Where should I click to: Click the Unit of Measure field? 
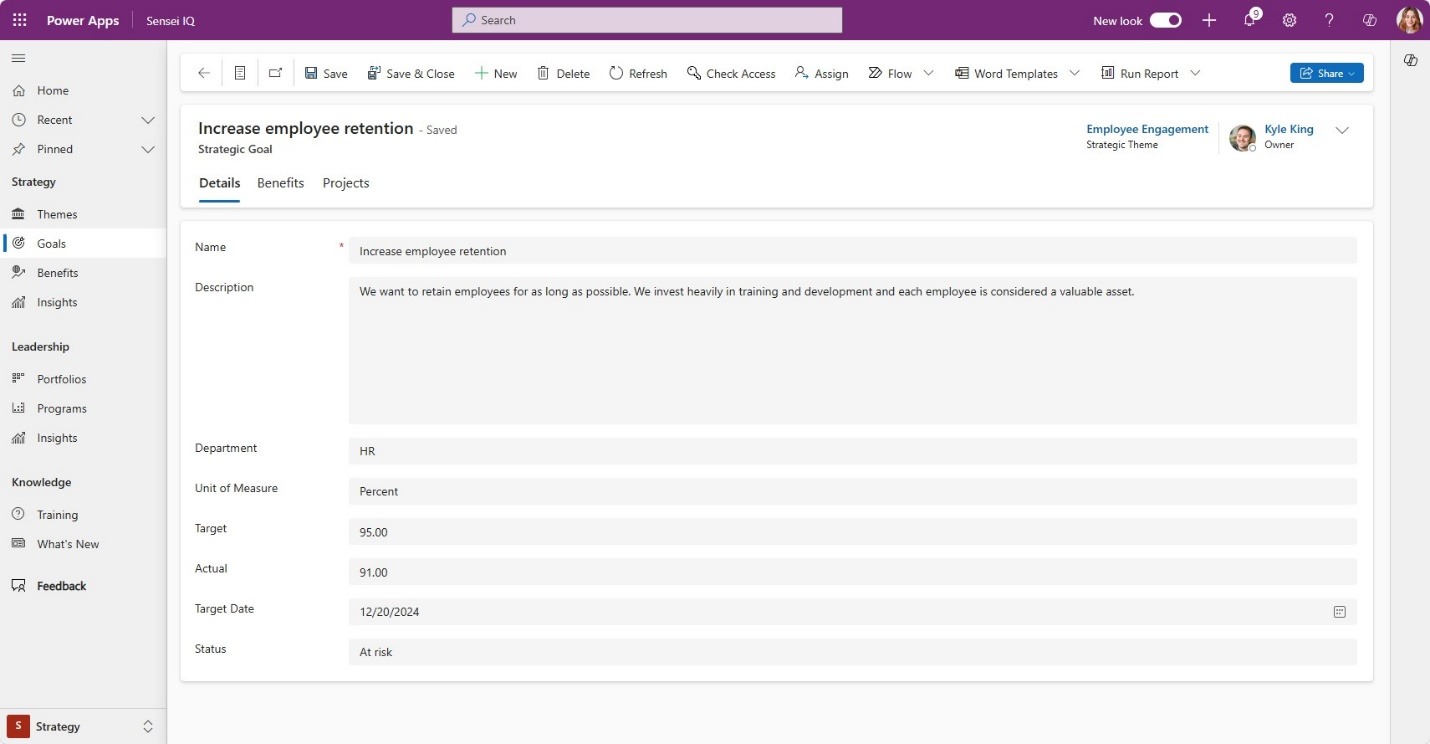[852, 491]
